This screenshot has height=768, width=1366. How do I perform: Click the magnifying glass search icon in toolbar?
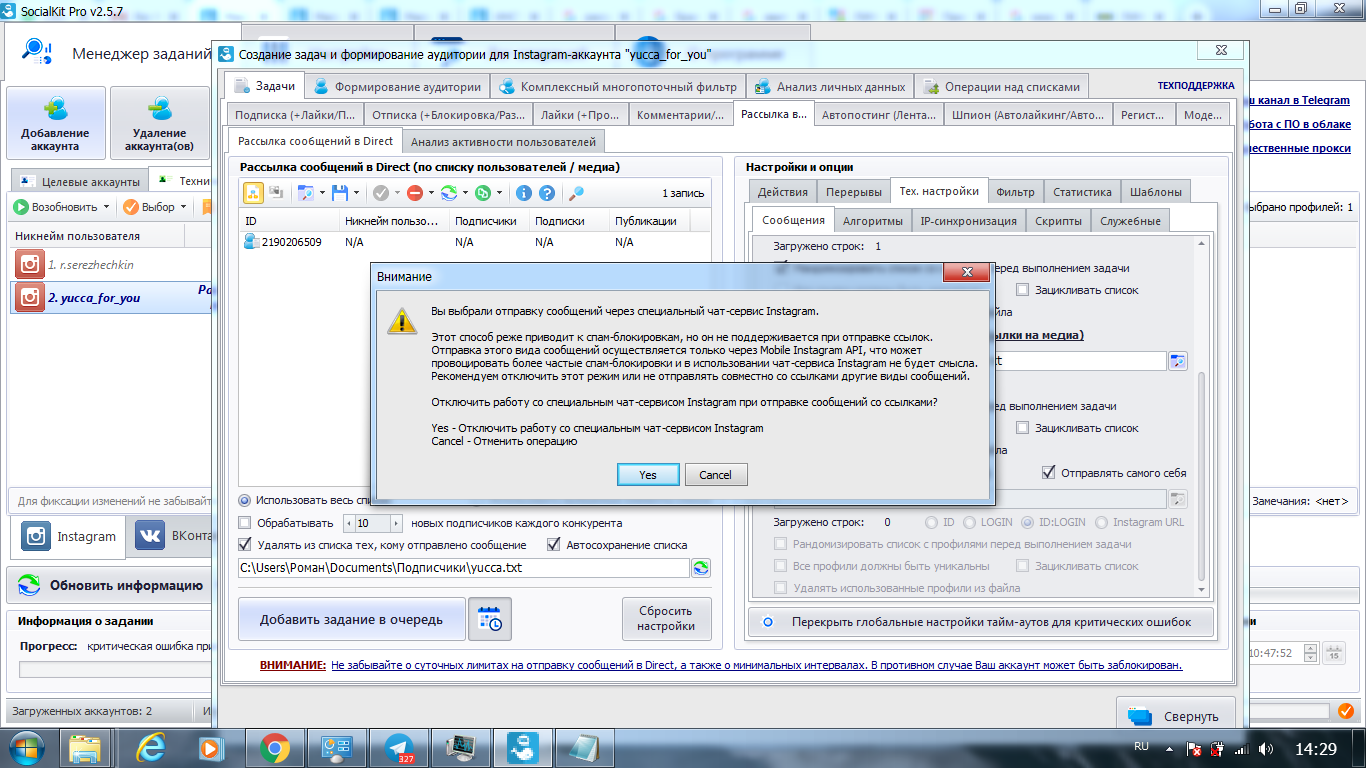tap(577, 193)
